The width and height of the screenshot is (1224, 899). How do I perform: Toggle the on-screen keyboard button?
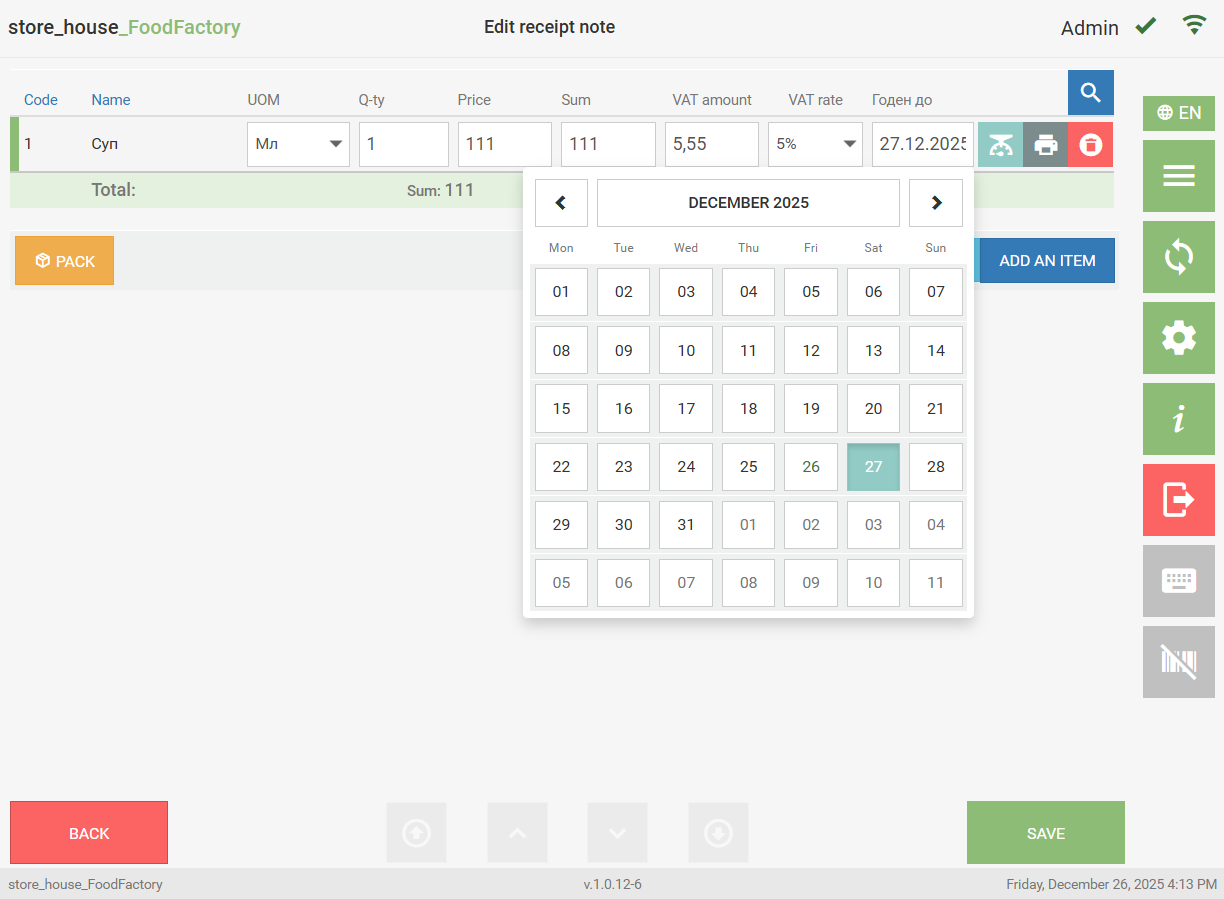pyautogui.click(x=1178, y=581)
